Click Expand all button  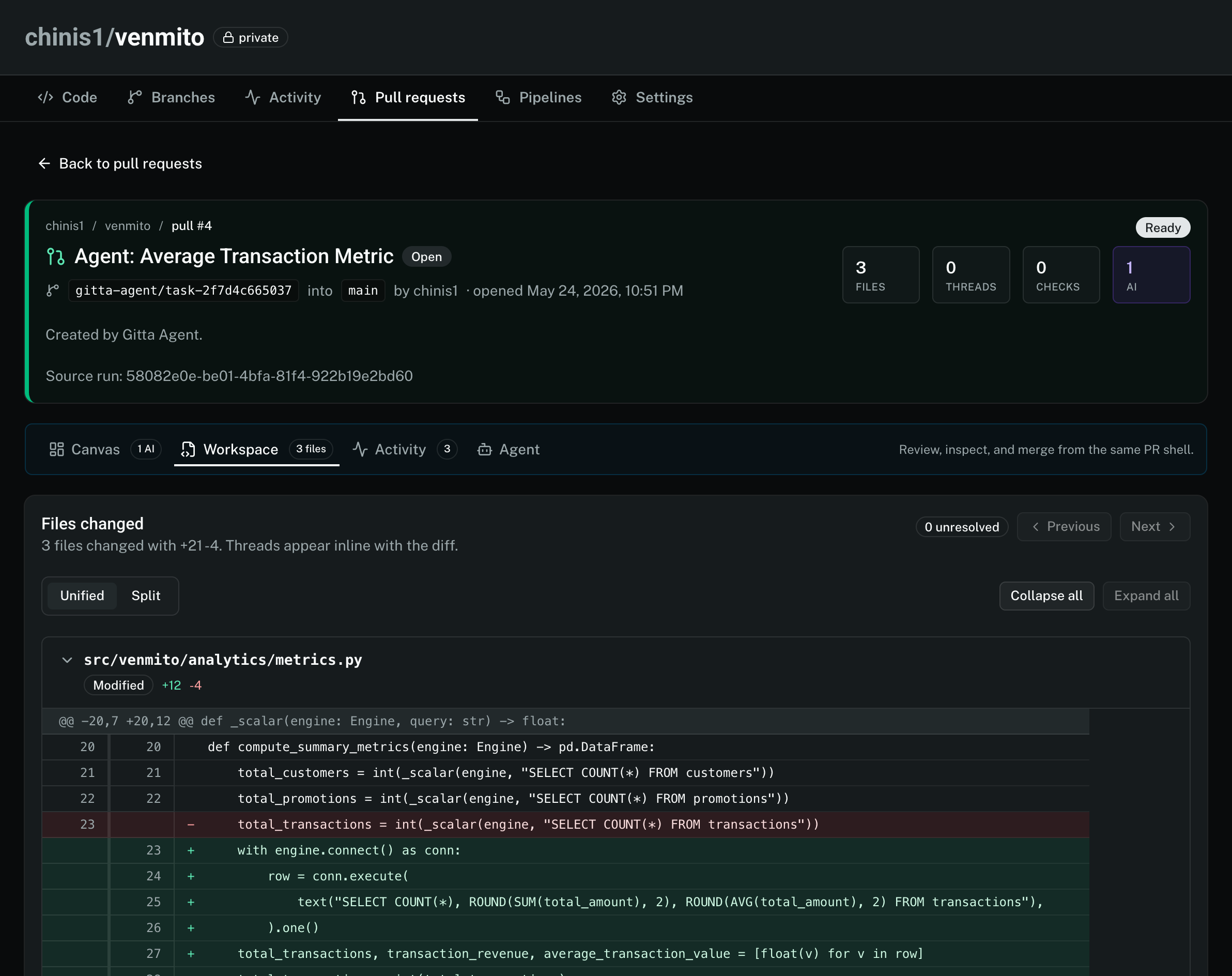[x=1146, y=596]
